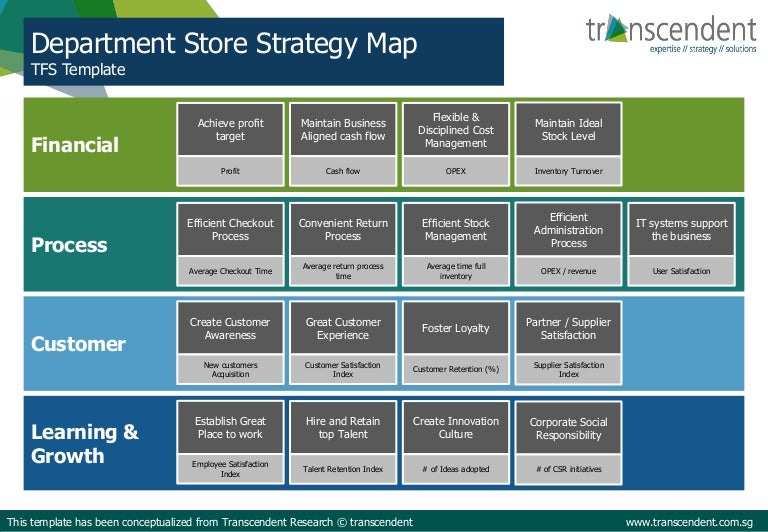Click the expertise // strategy // solutions tagline

pyautogui.click(x=703, y=49)
